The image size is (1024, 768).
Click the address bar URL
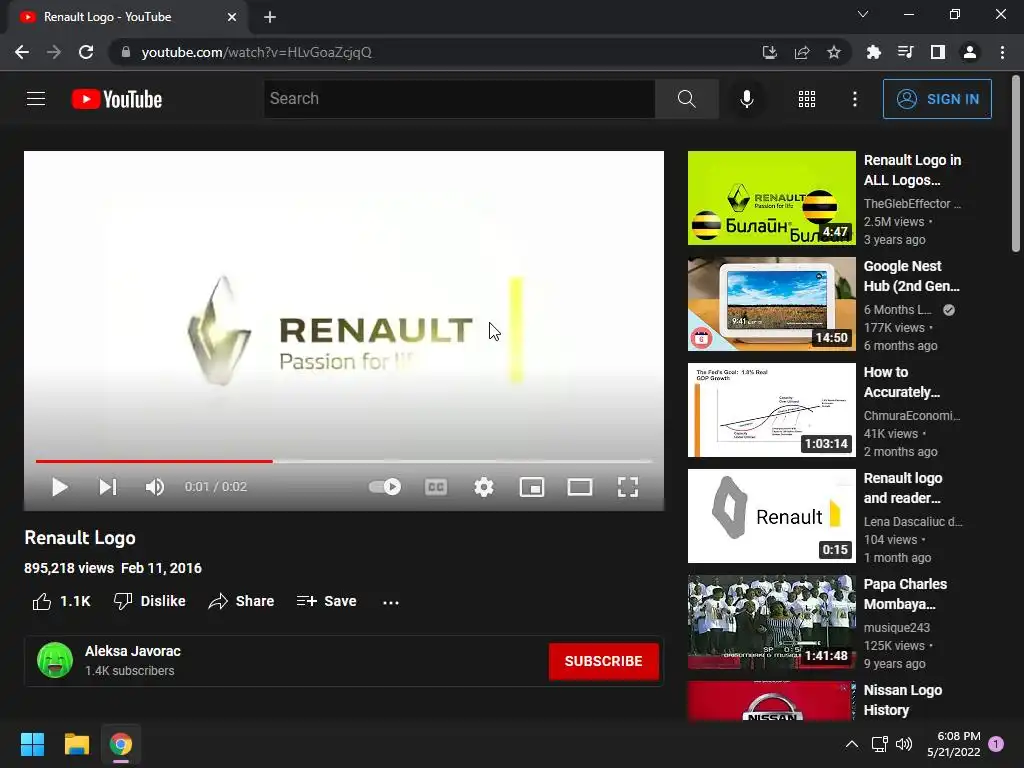click(256, 52)
